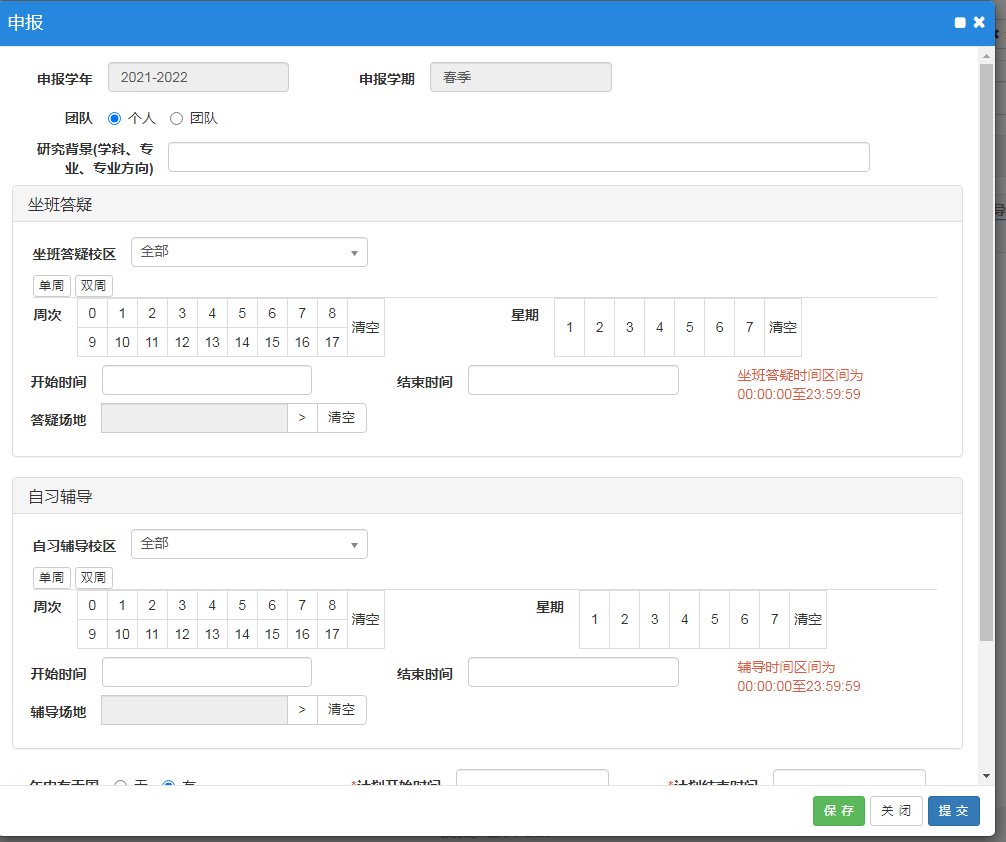Clear 坐班答疑 星期 selection with 清空
The height and width of the screenshot is (842, 1006).
[782, 327]
